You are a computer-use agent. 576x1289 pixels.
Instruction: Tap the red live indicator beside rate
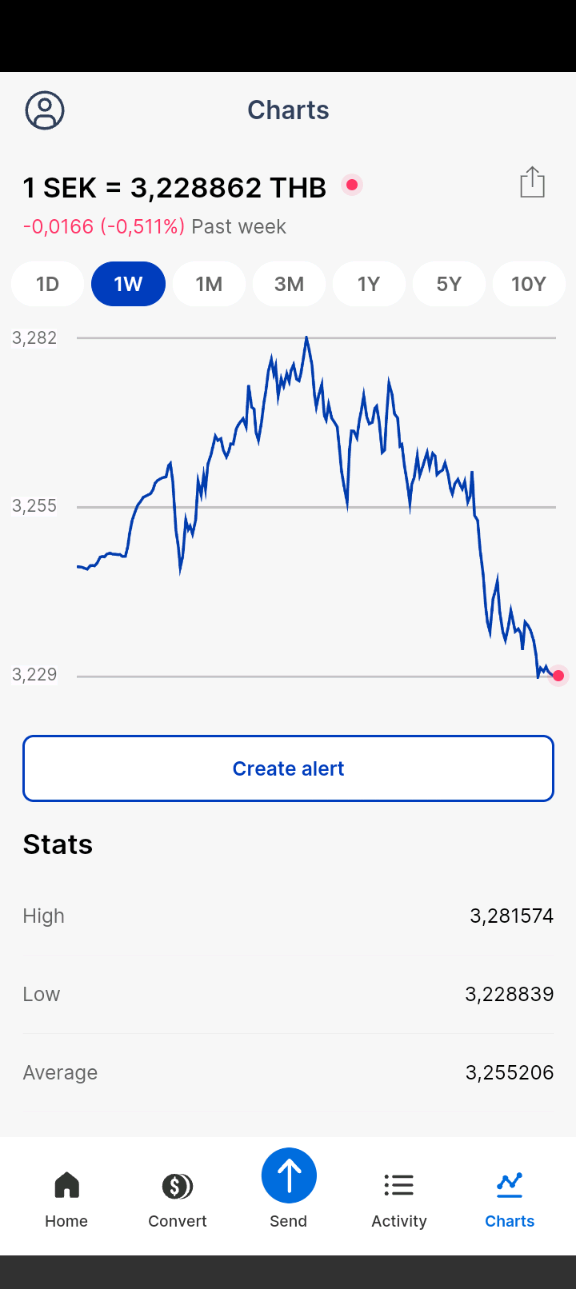point(351,185)
